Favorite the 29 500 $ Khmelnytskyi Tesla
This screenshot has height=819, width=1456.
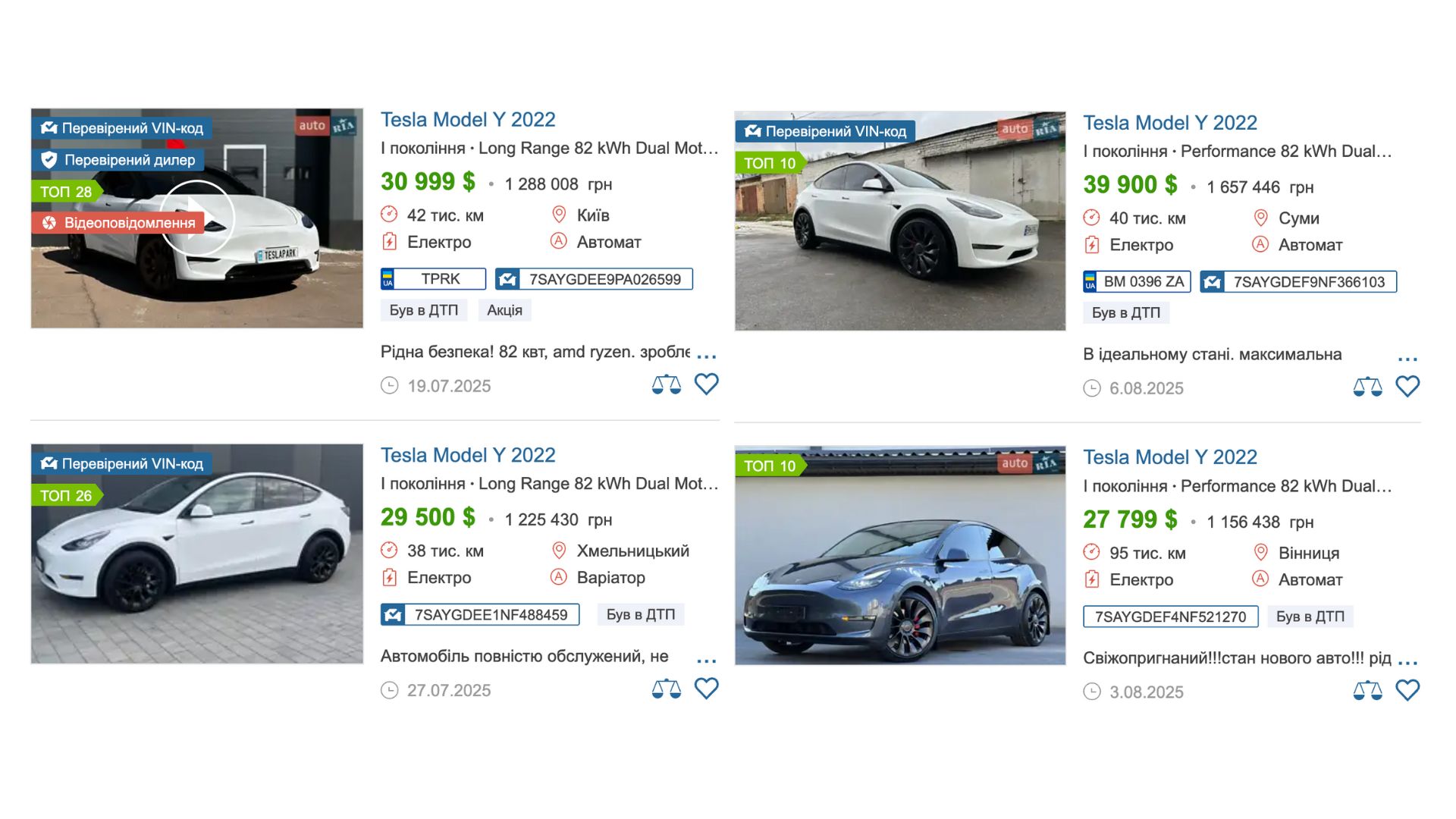point(706,689)
